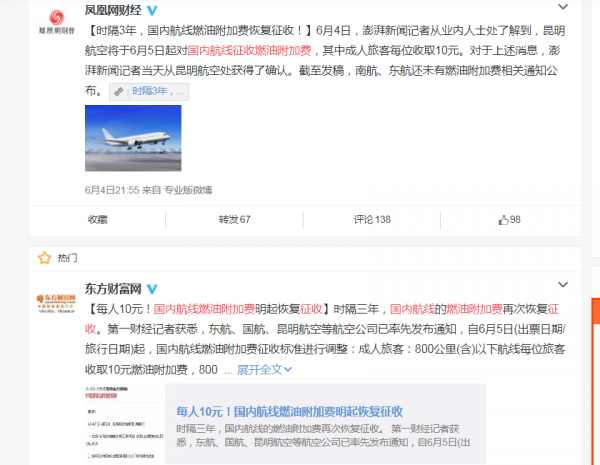Open the document thumbnail in the article card
The image size is (600, 465).
tap(125, 424)
